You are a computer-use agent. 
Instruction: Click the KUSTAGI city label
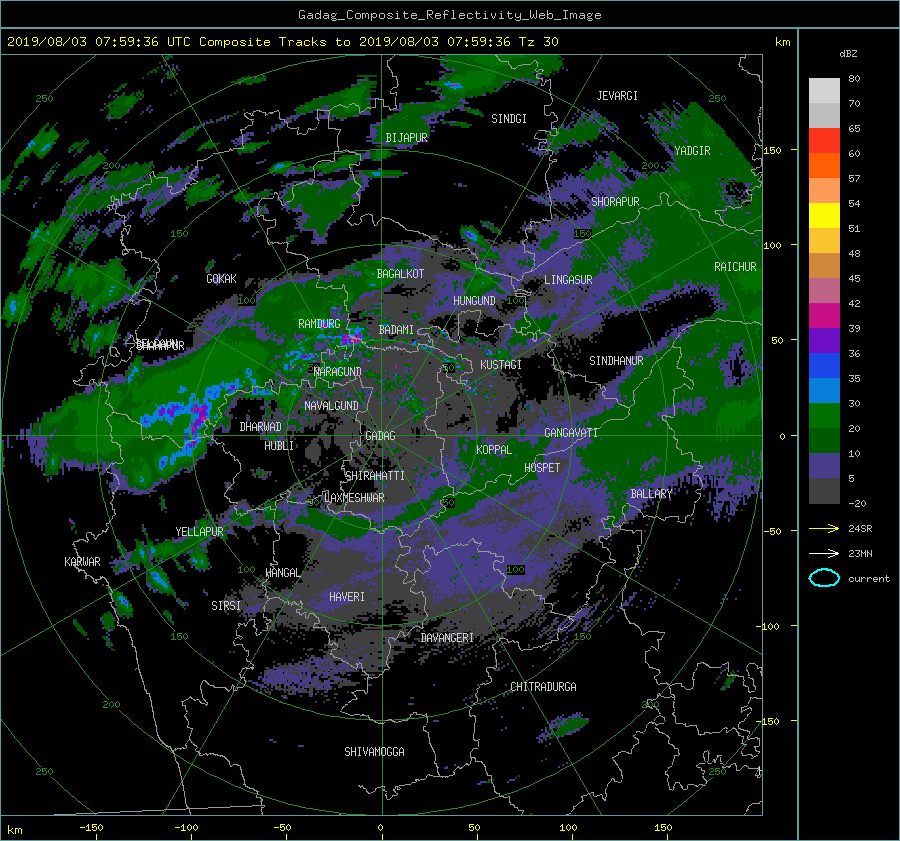501,365
